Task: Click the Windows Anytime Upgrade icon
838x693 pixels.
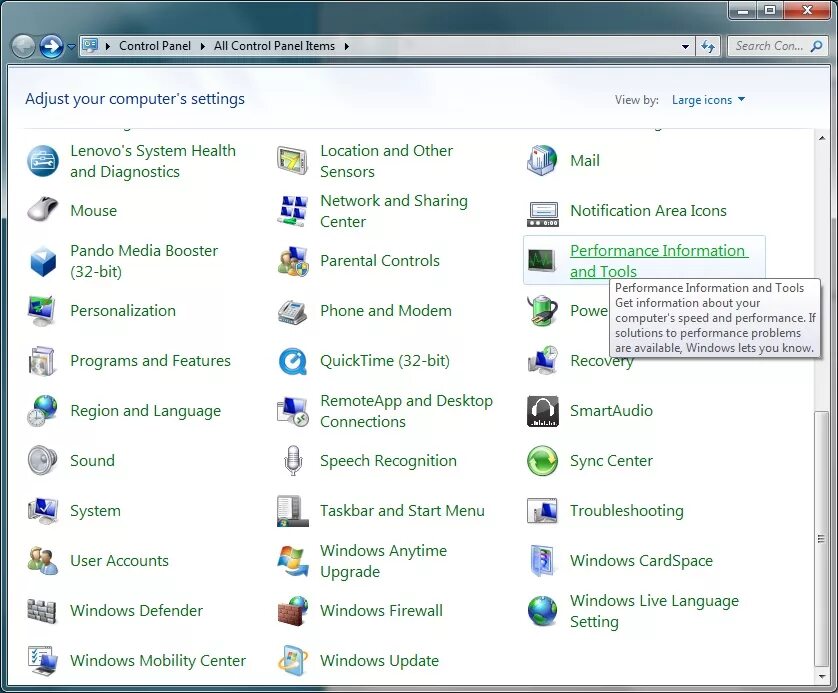Action: [x=292, y=562]
